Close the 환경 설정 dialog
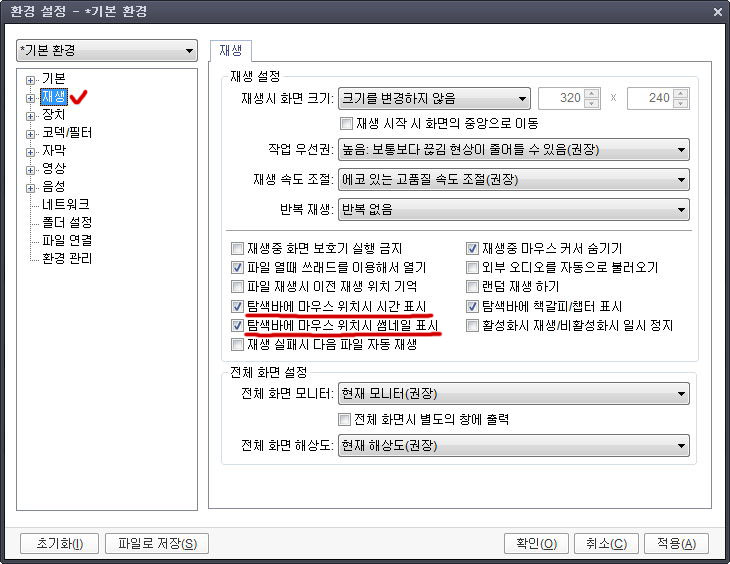This screenshot has width=730, height=564. [x=717, y=12]
